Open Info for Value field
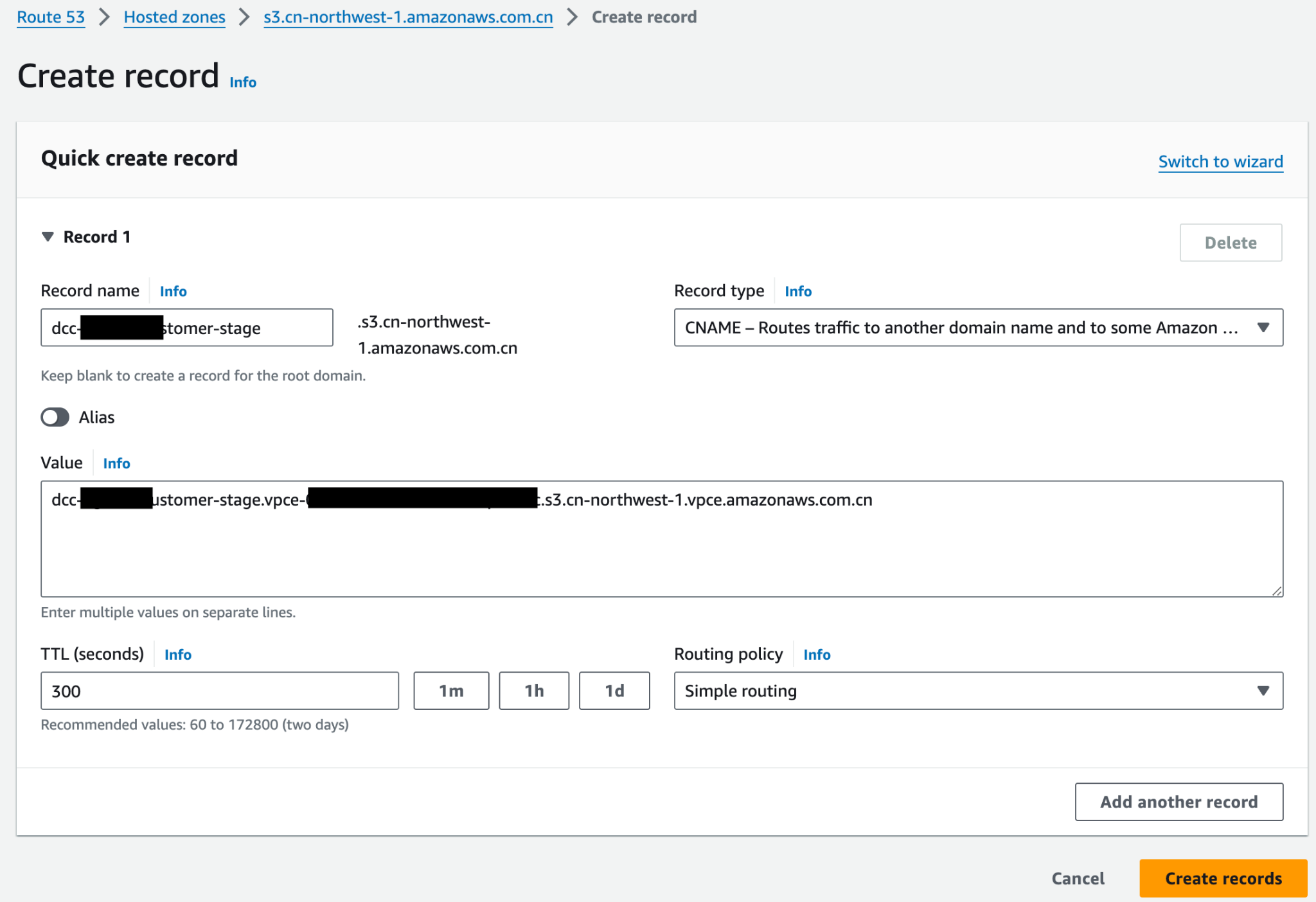The width and height of the screenshot is (1316, 902). pos(116,463)
